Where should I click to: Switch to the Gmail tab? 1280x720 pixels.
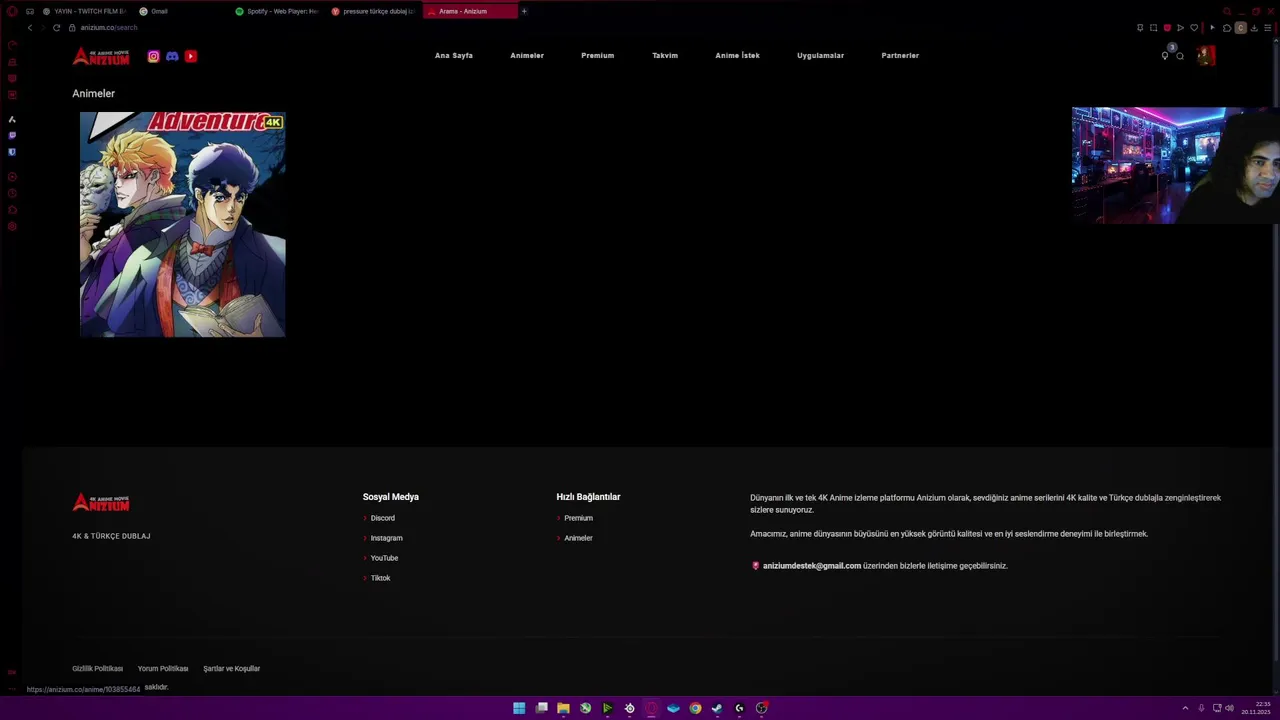180,11
